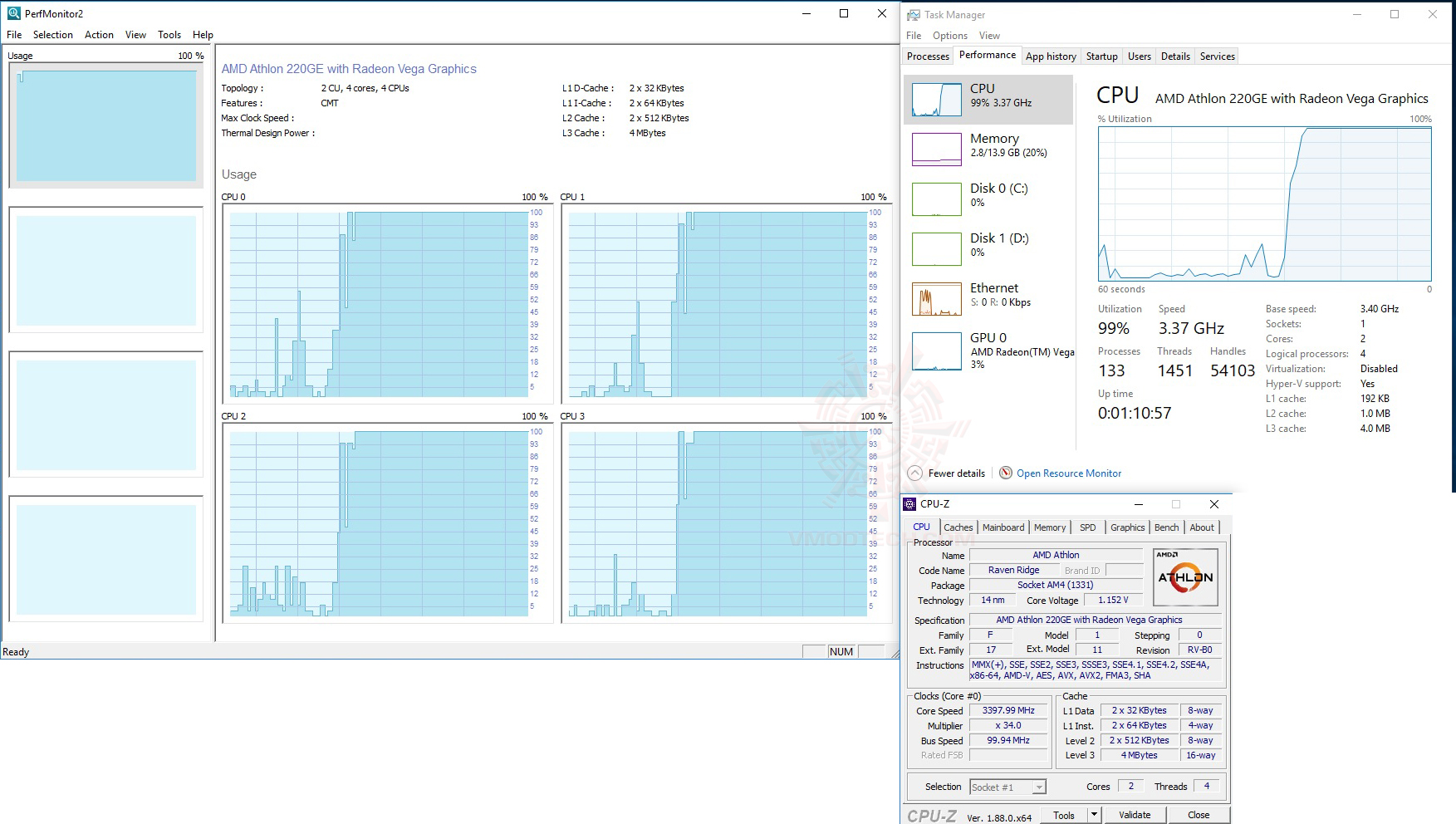Click the Code Name field Raven Ridge
This screenshot has height=824, width=1456.
[x=1014, y=571]
